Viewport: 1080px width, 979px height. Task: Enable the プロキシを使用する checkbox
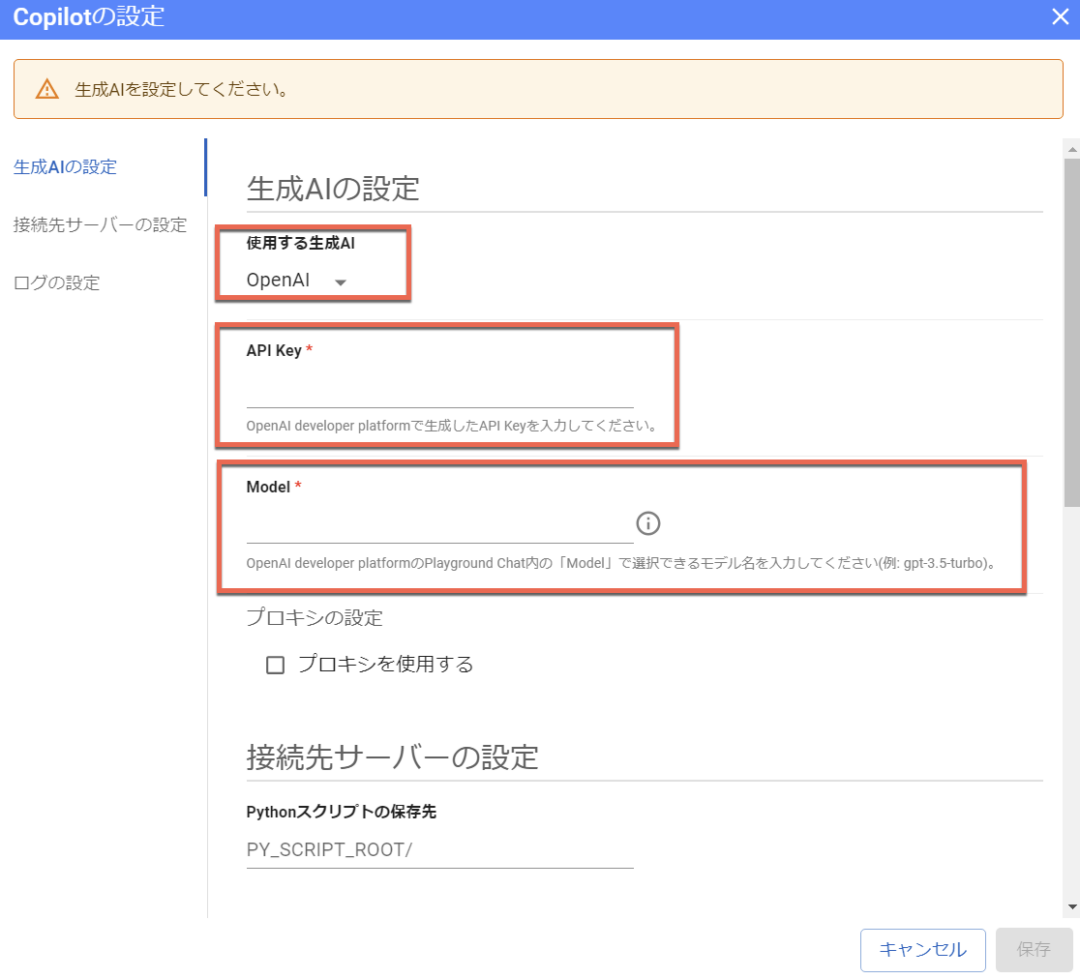coord(275,665)
